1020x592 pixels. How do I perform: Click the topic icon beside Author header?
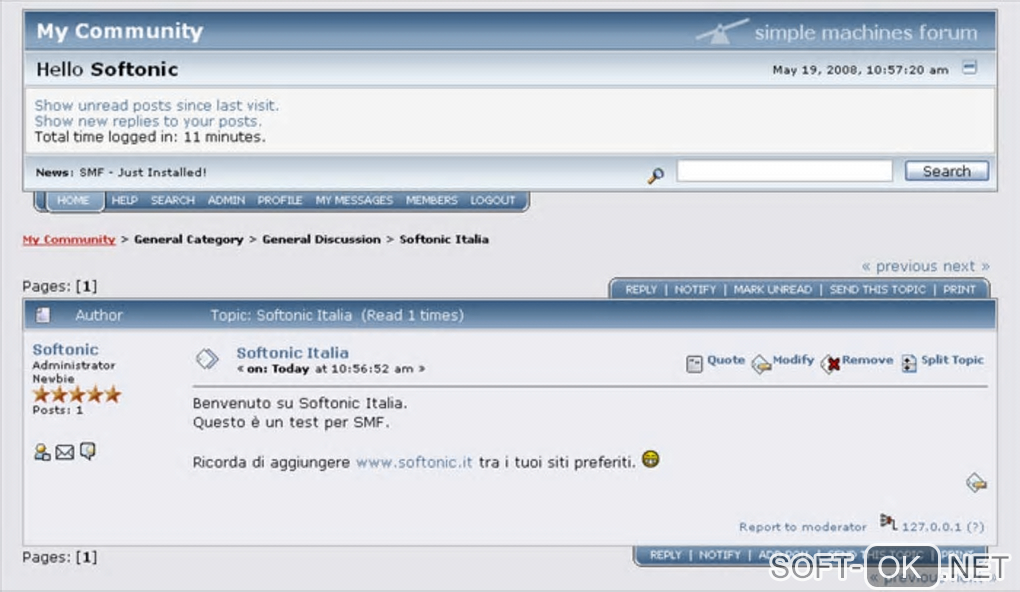43,316
